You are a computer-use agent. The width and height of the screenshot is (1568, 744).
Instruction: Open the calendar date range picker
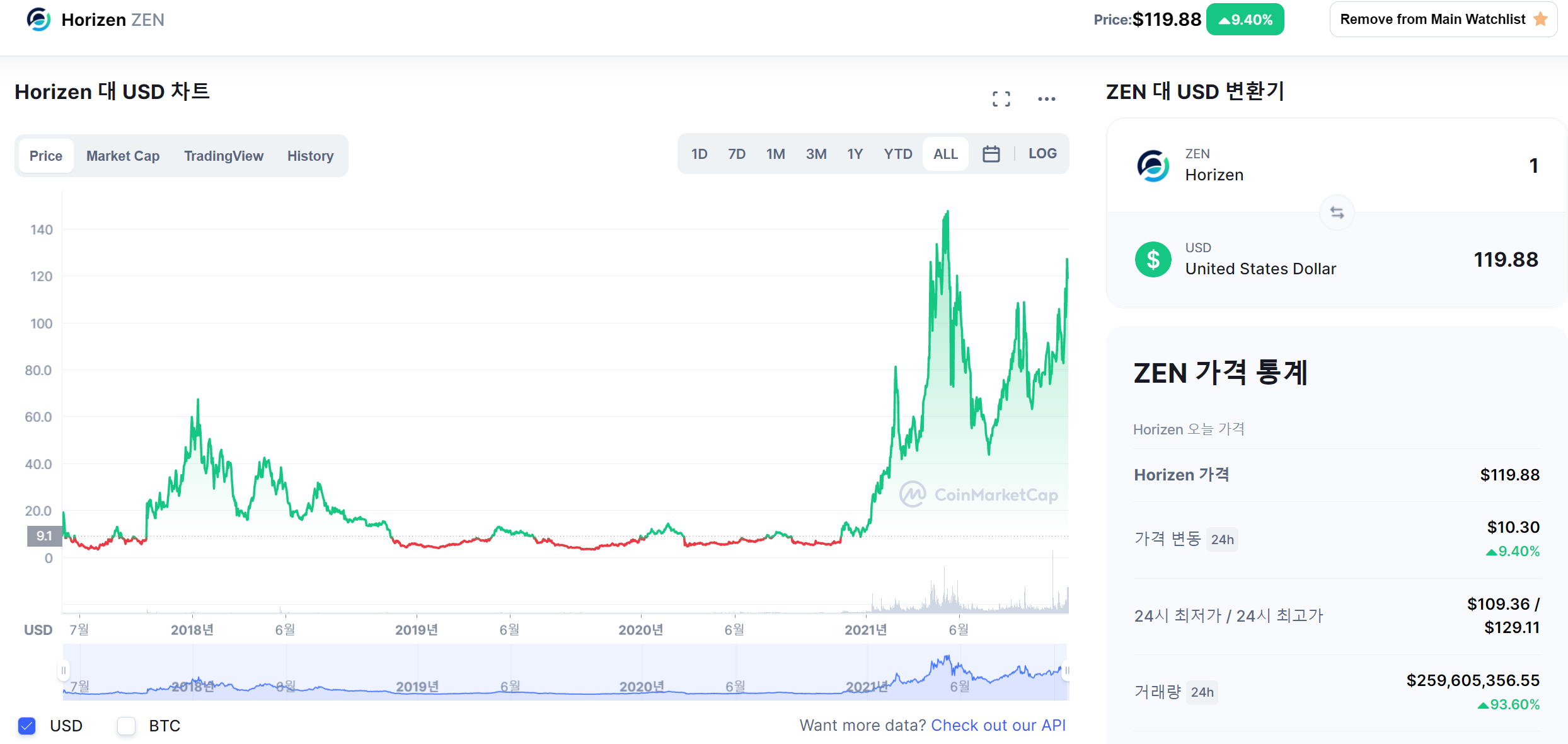[x=991, y=154]
